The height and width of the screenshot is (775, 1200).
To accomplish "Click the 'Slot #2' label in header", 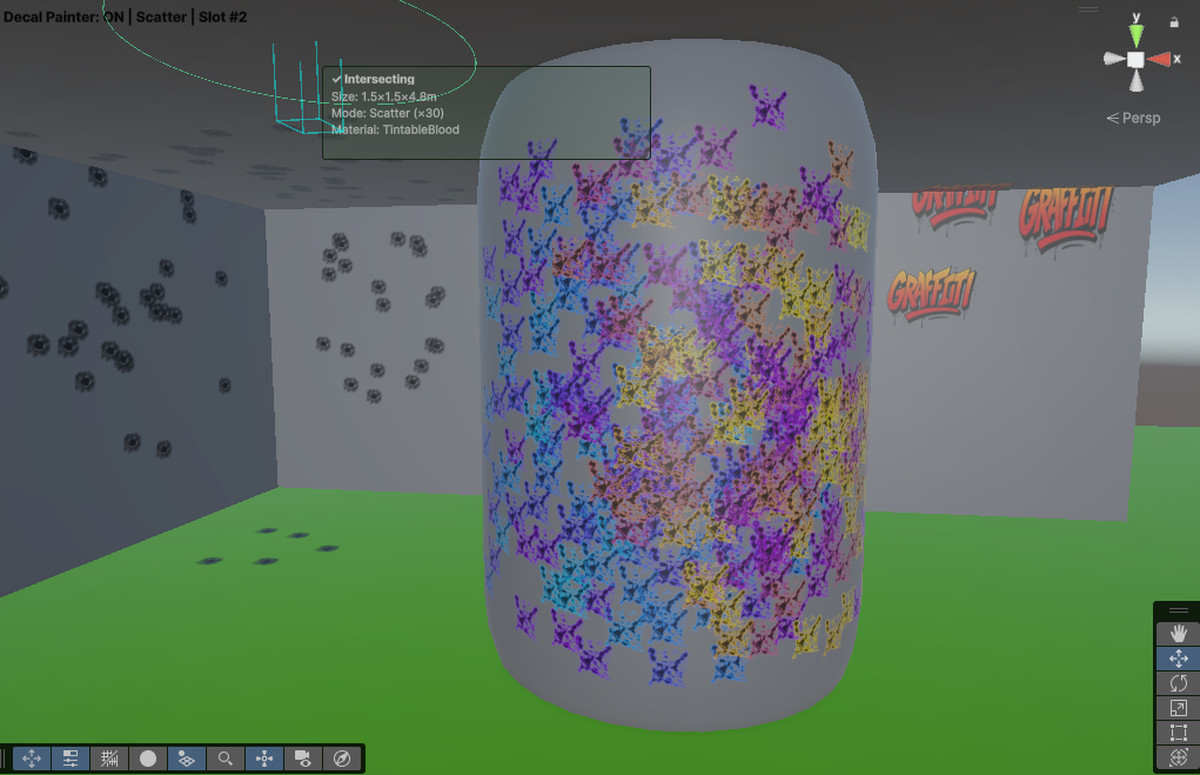I will coord(222,17).
